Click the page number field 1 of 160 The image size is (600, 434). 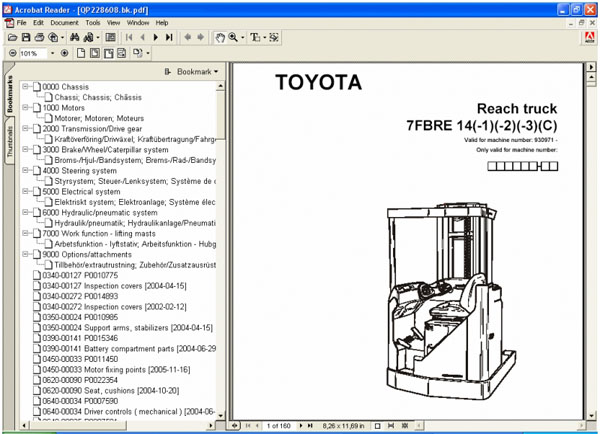(279, 426)
